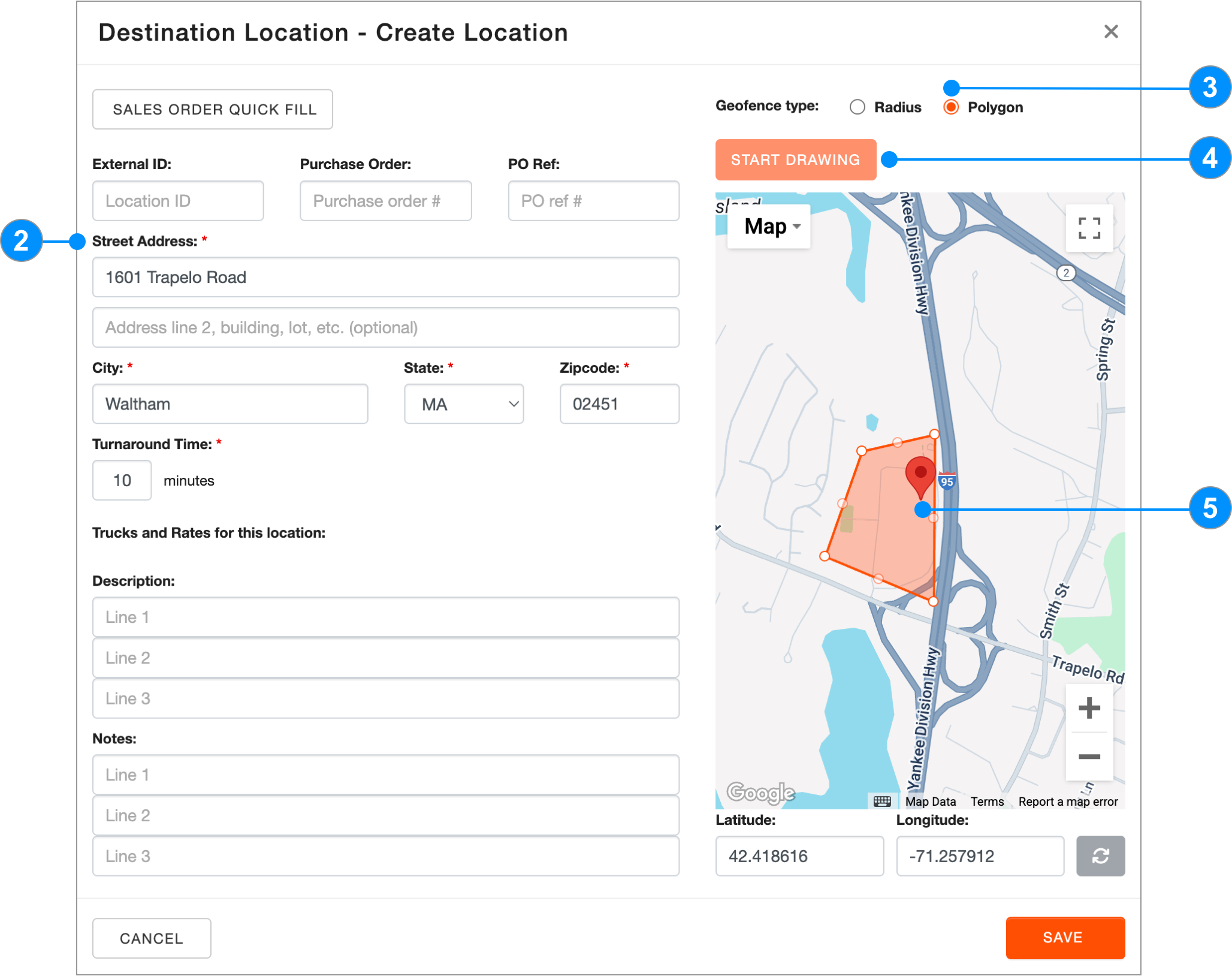Focus the Purchase order # field
This screenshot has height=976, width=1232.
[x=386, y=201]
